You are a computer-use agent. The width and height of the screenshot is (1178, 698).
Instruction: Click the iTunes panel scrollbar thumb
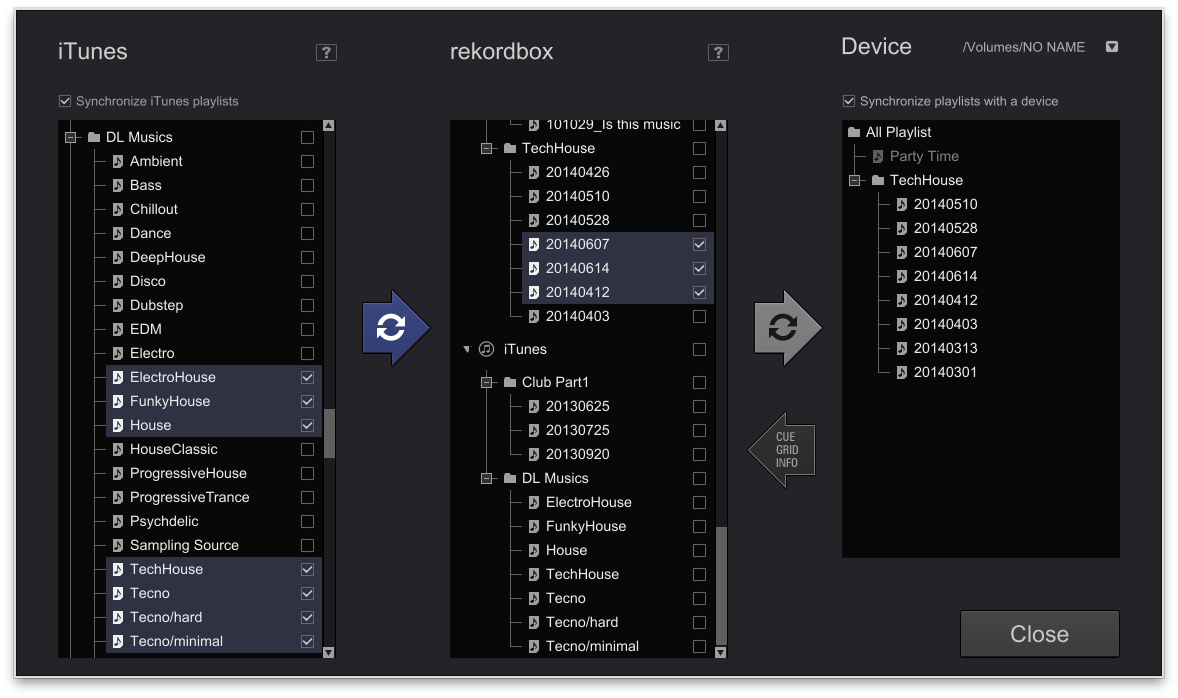coord(329,434)
